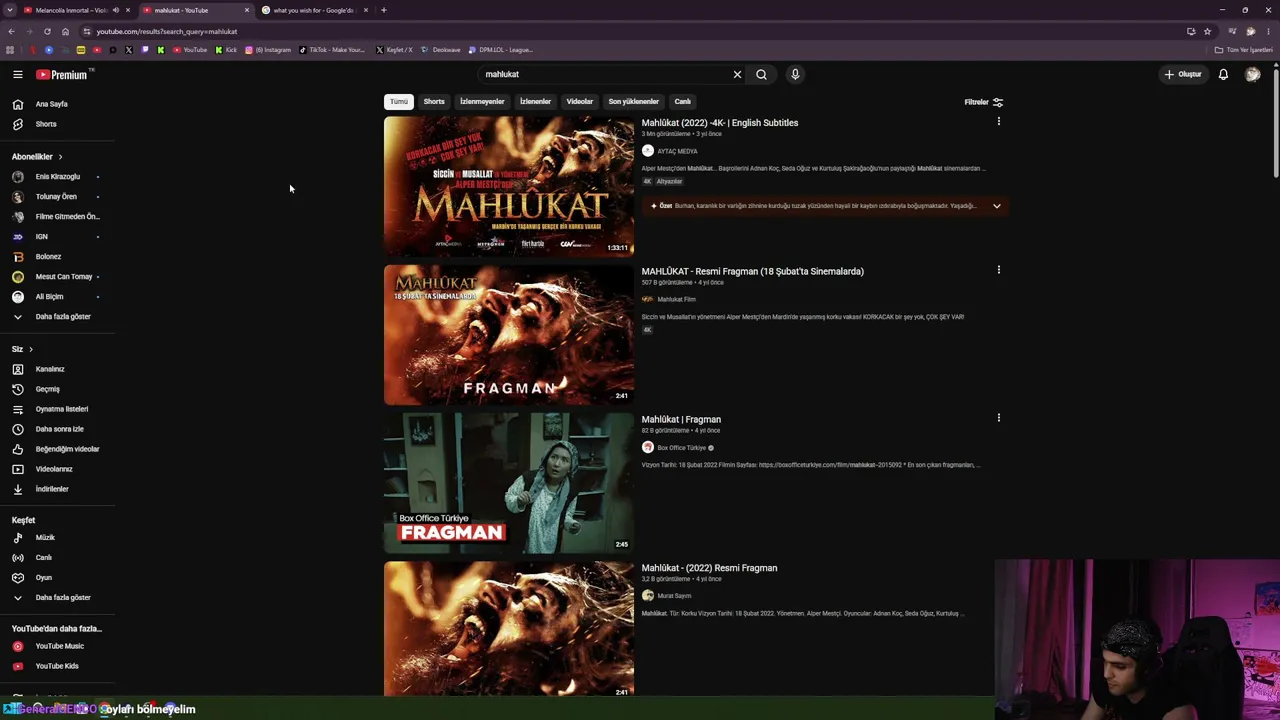Open the Instagram bookmark
1280x720 pixels.
[268, 50]
